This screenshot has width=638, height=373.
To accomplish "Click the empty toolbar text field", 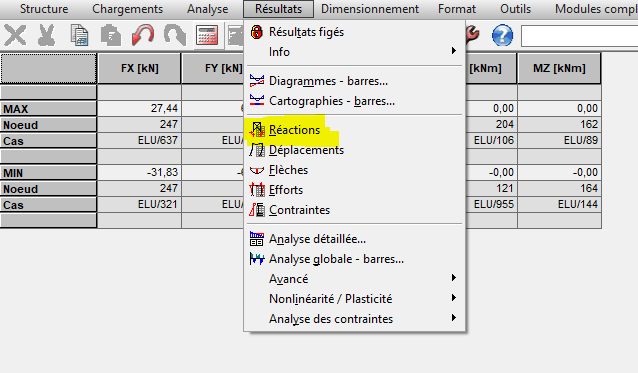I will click(579, 36).
